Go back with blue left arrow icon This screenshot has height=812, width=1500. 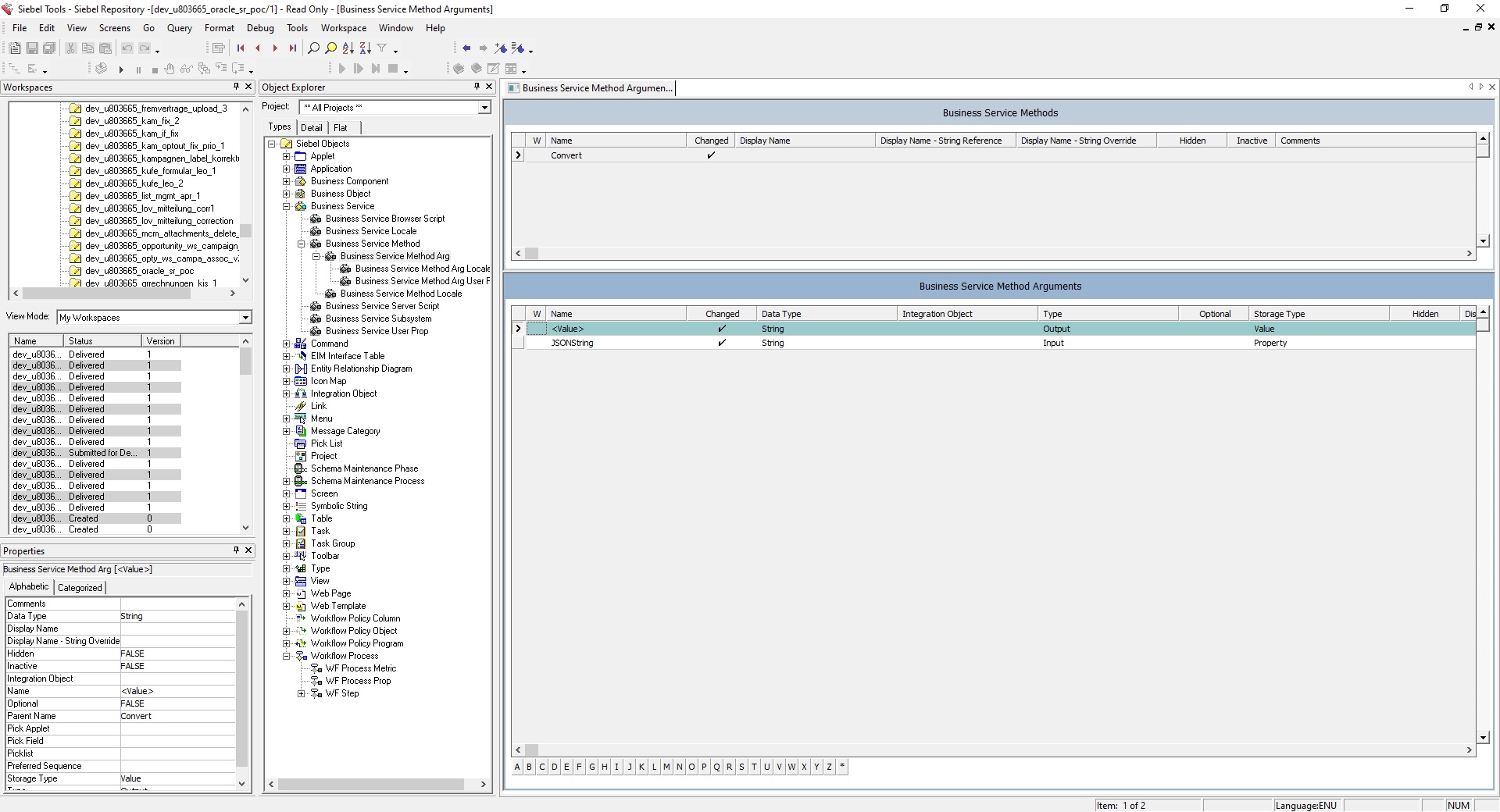coord(466,48)
